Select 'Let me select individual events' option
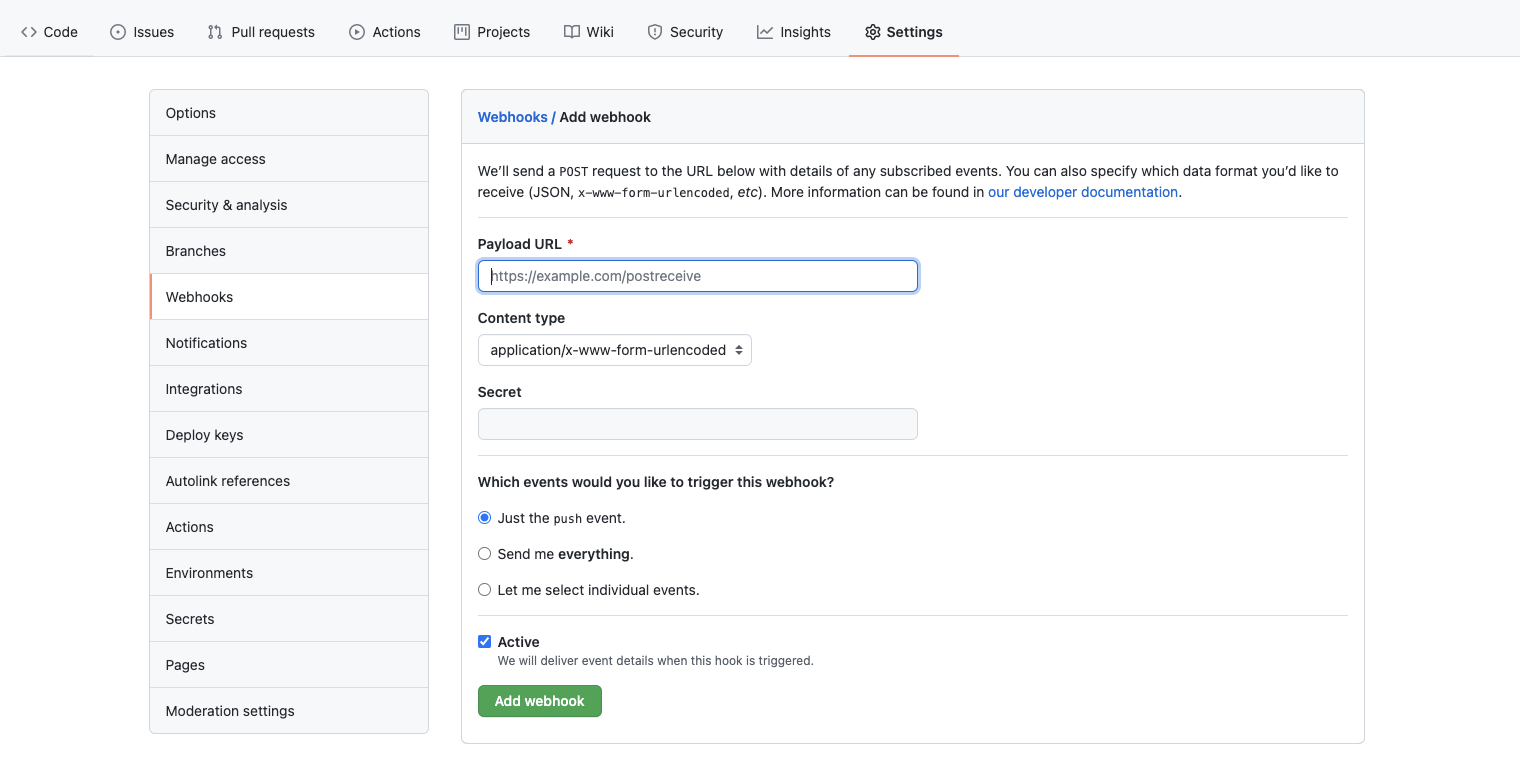 (485, 590)
